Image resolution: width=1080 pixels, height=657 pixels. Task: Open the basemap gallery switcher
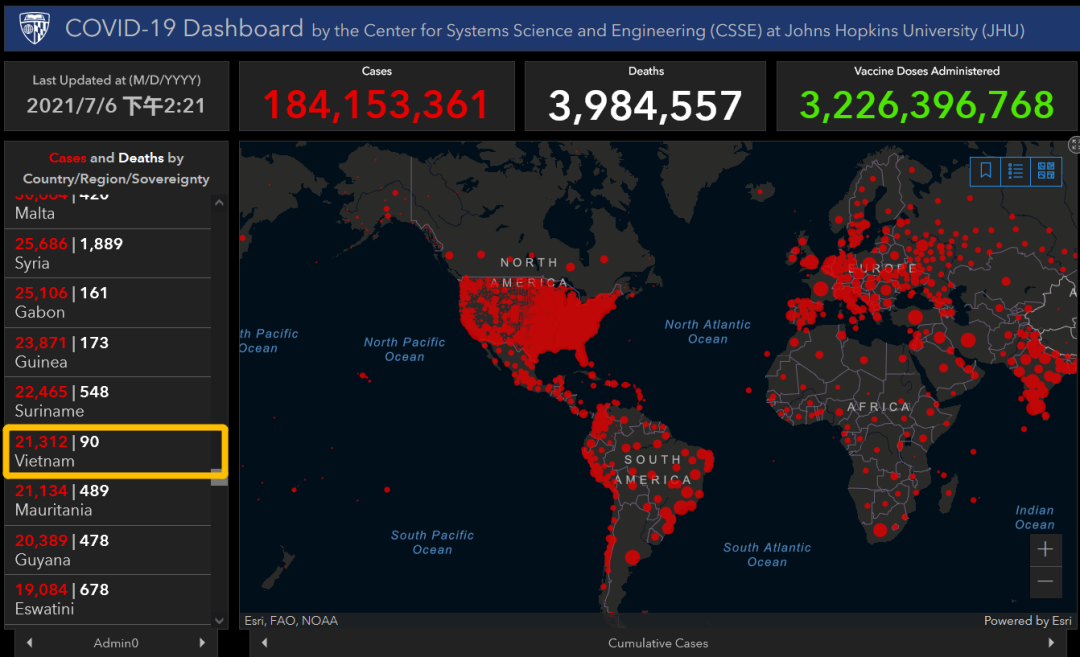tap(1046, 171)
